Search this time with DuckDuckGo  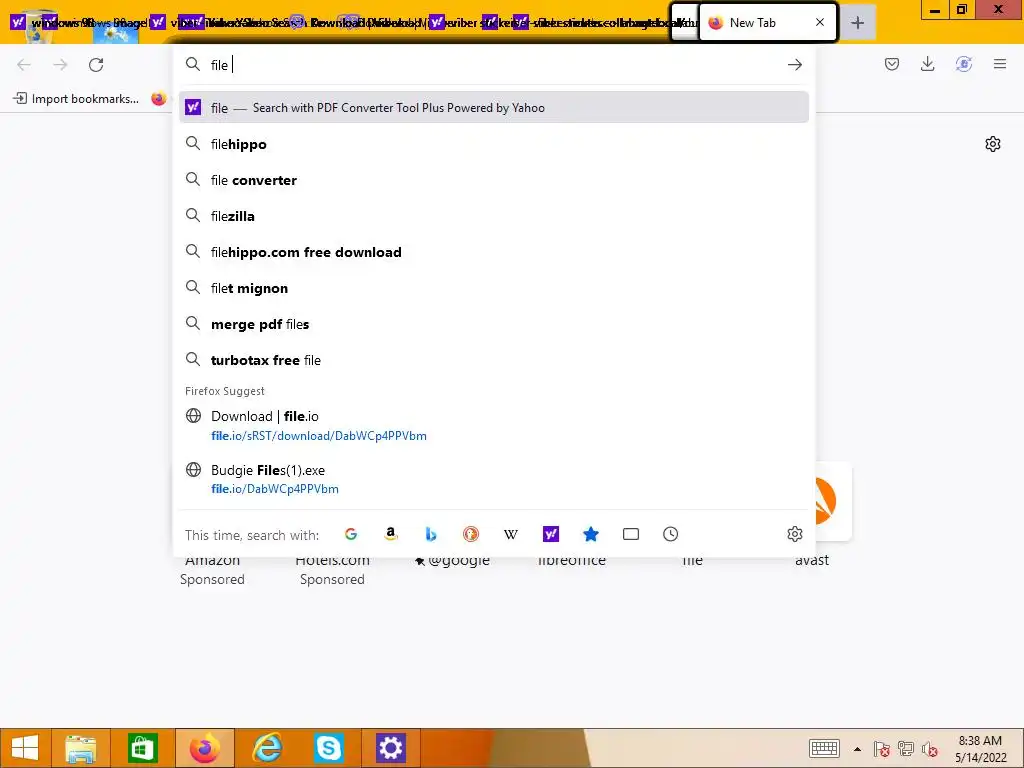471,534
